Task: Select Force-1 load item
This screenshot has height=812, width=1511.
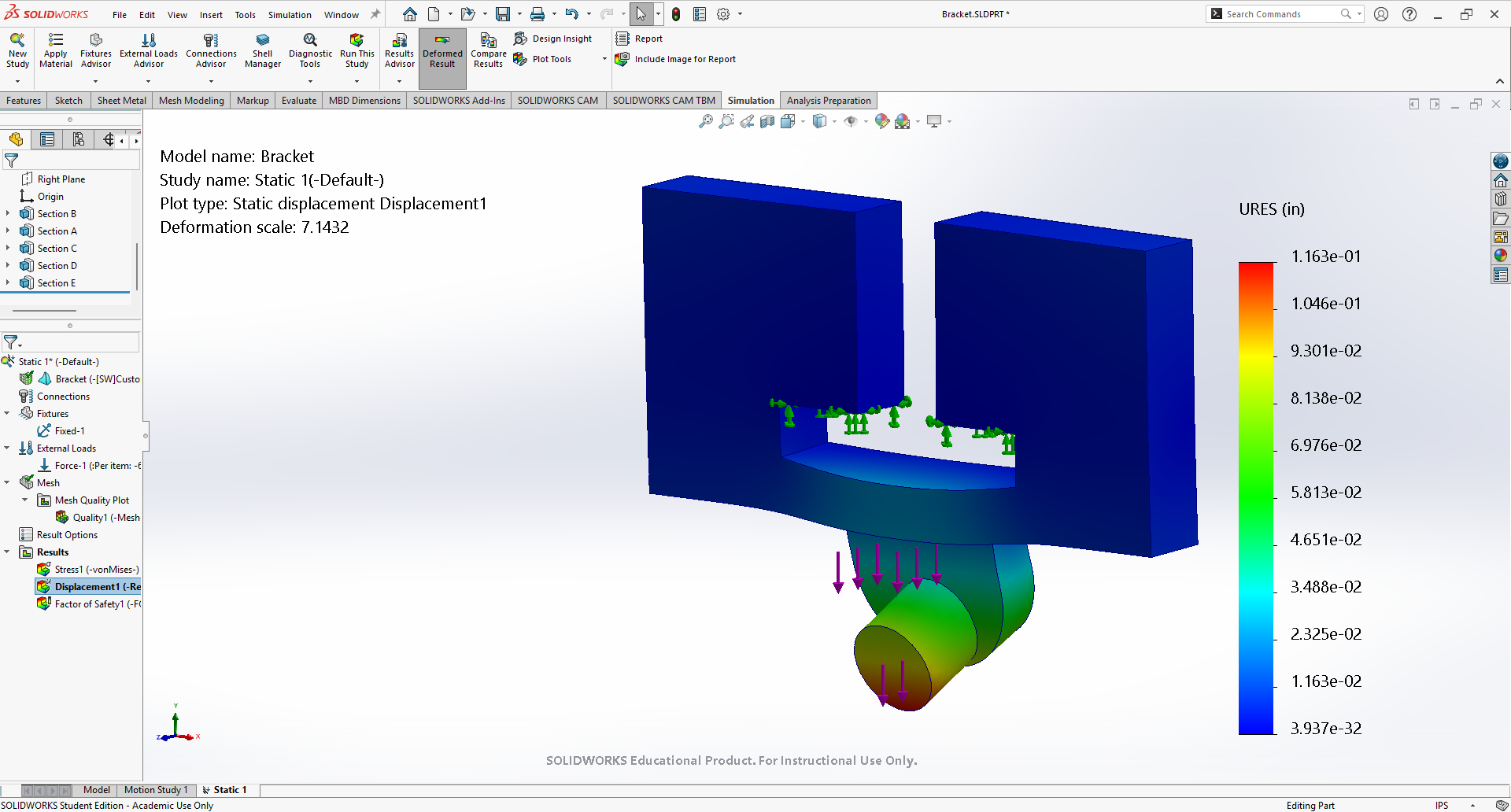Action: click(90, 466)
